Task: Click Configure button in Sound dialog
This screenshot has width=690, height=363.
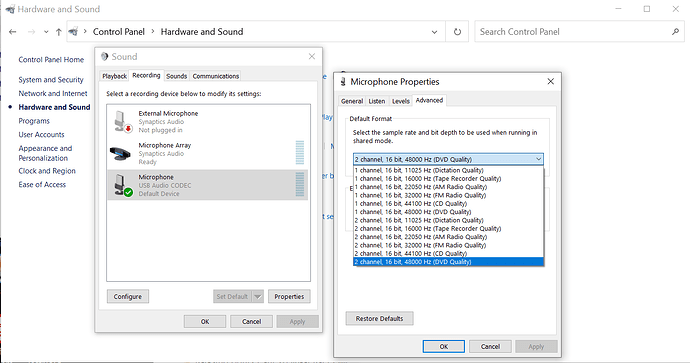Action: (128, 297)
